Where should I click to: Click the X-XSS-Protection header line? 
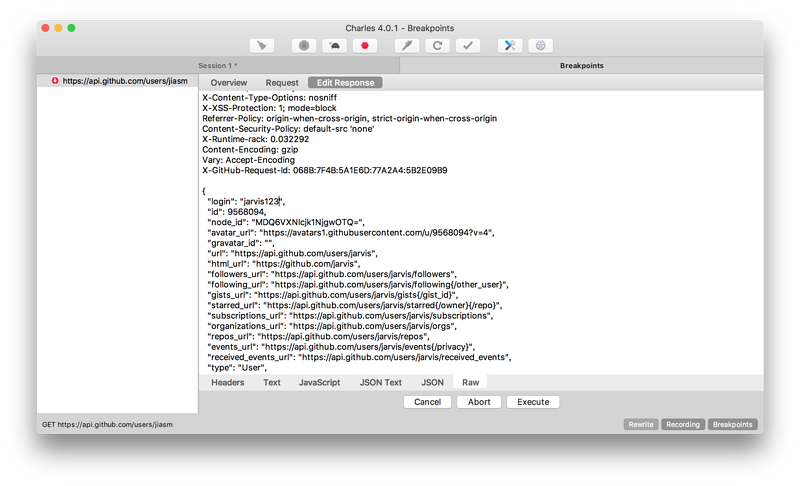pyautogui.click(x=269, y=108)
